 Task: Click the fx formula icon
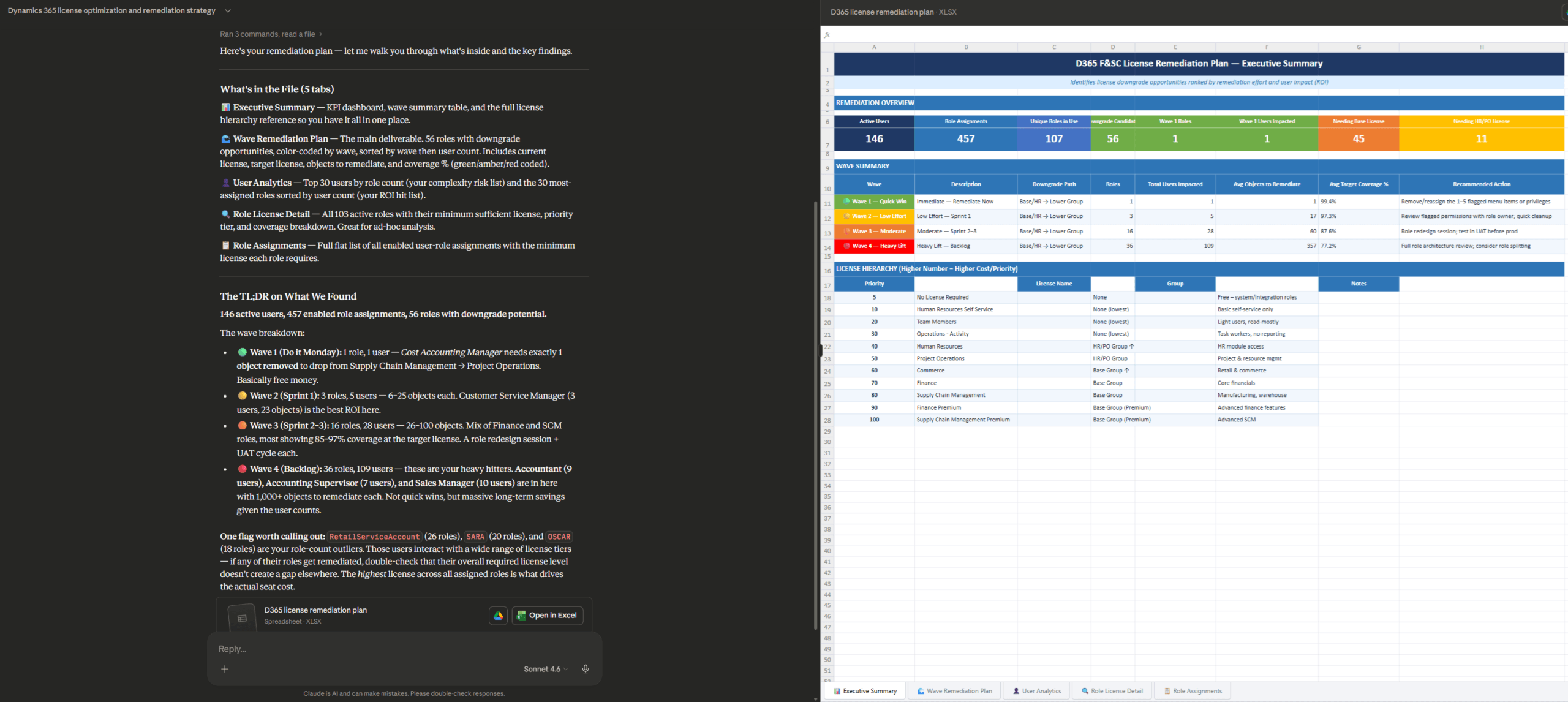coord(827,35)
